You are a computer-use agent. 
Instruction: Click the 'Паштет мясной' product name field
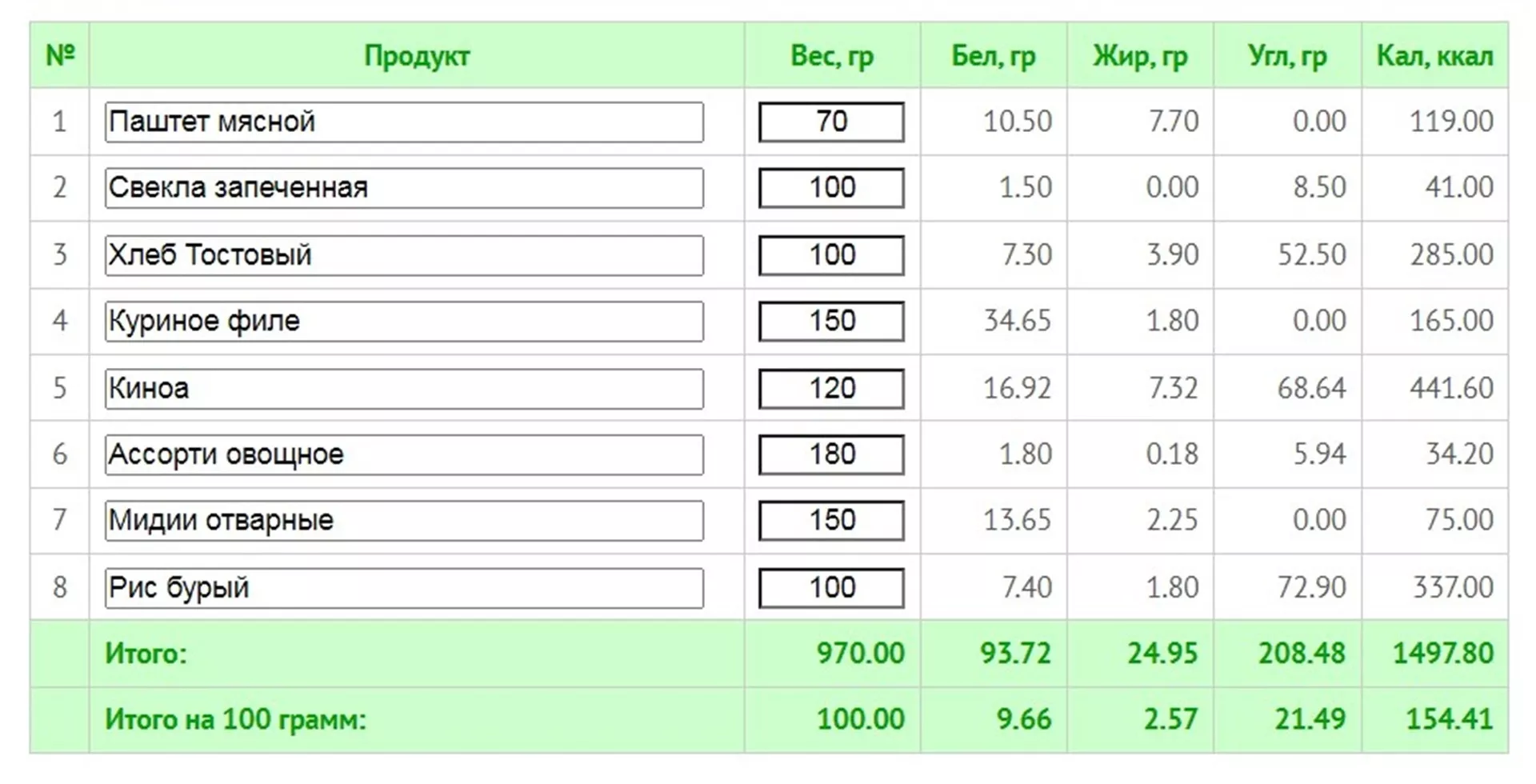404,122
